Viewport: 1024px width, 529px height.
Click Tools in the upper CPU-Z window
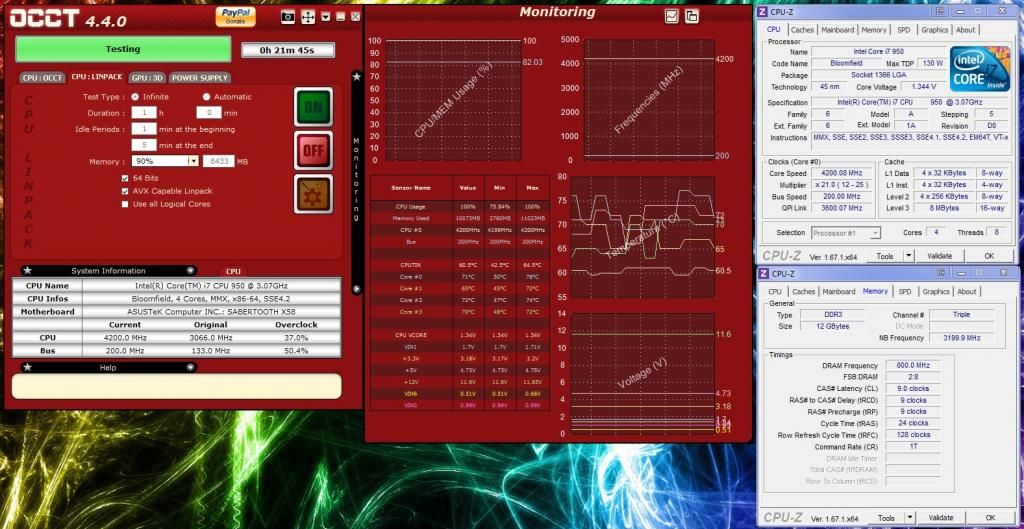(x=885, y=256)
